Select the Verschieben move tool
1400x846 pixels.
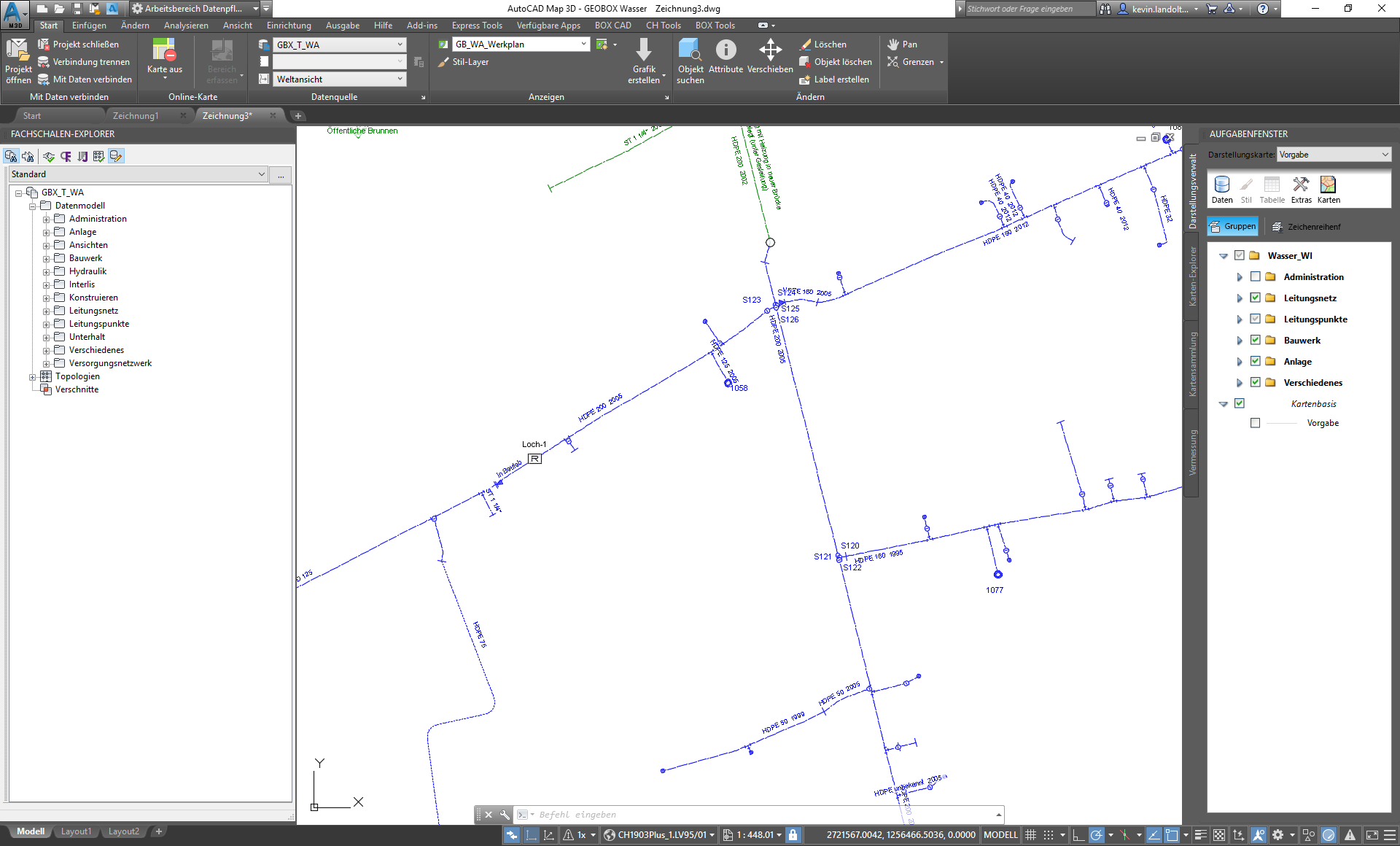coord(770,57)
